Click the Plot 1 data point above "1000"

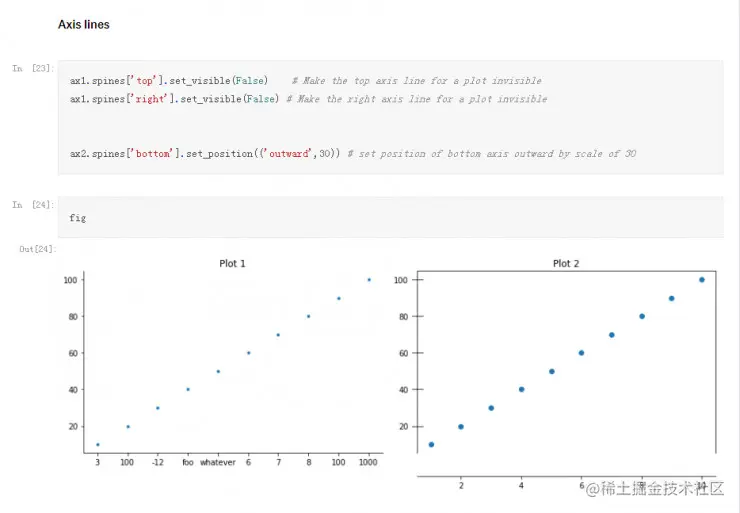click(x=369, y=280)
